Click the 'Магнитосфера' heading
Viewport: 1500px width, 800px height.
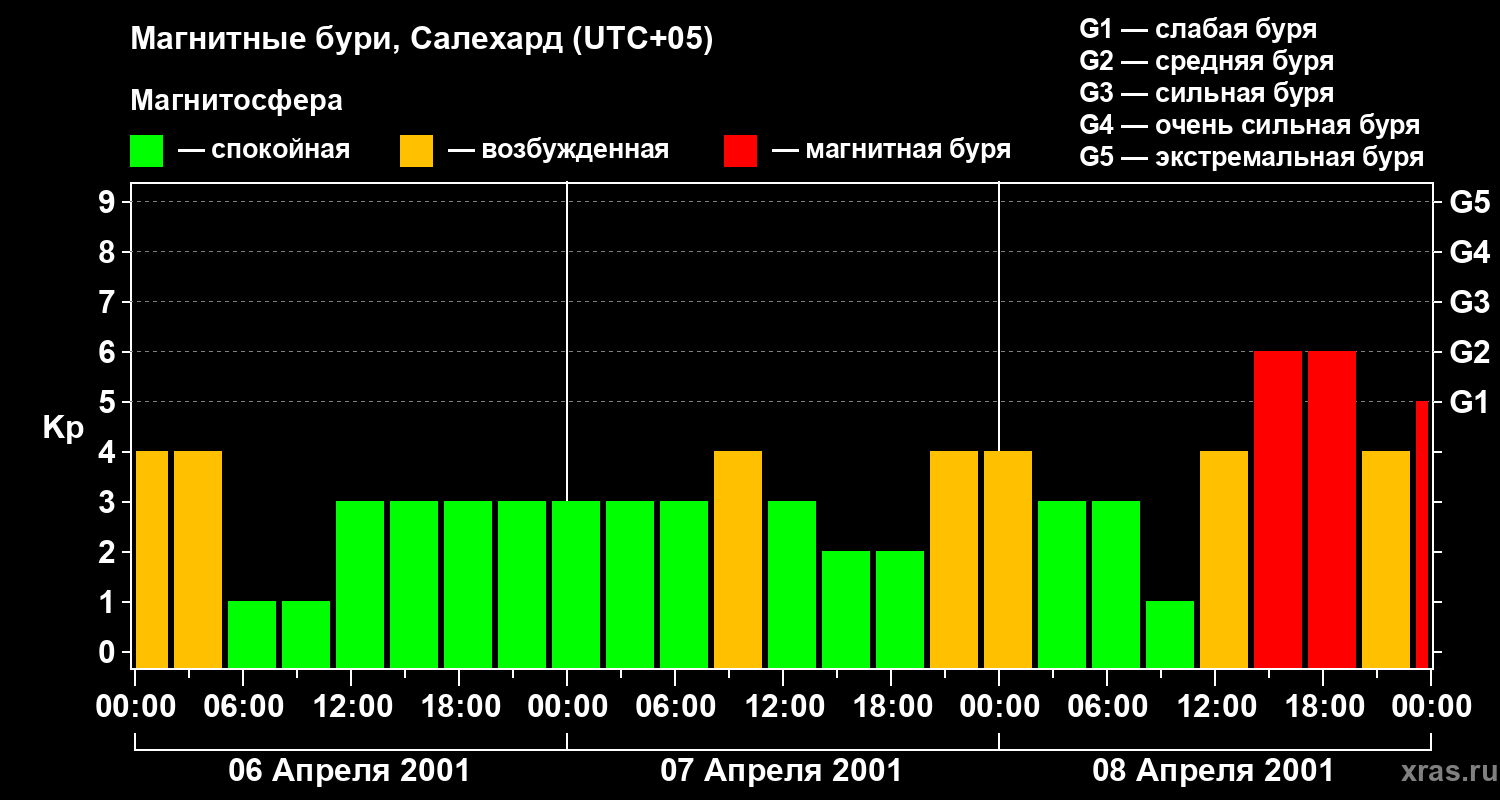point(236,101)
